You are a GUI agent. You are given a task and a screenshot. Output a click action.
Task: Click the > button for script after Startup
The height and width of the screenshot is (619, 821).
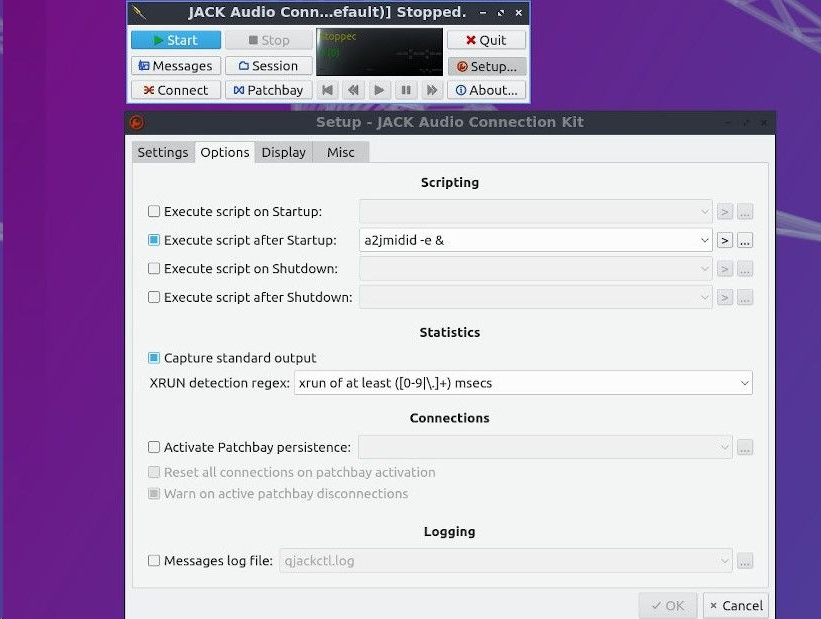725,240
